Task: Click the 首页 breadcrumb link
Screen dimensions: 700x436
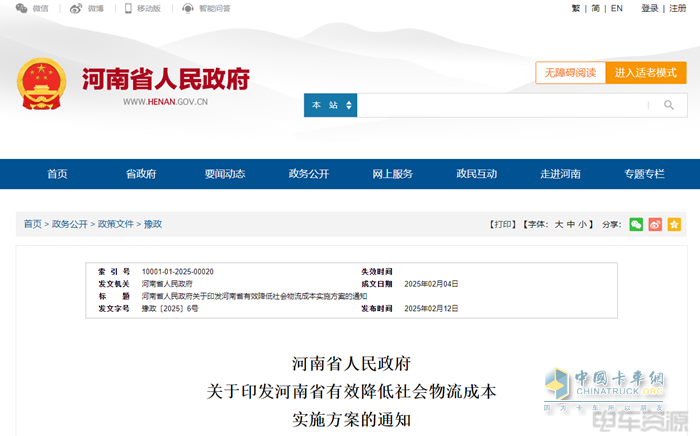Action: click(x=33, y=224)
